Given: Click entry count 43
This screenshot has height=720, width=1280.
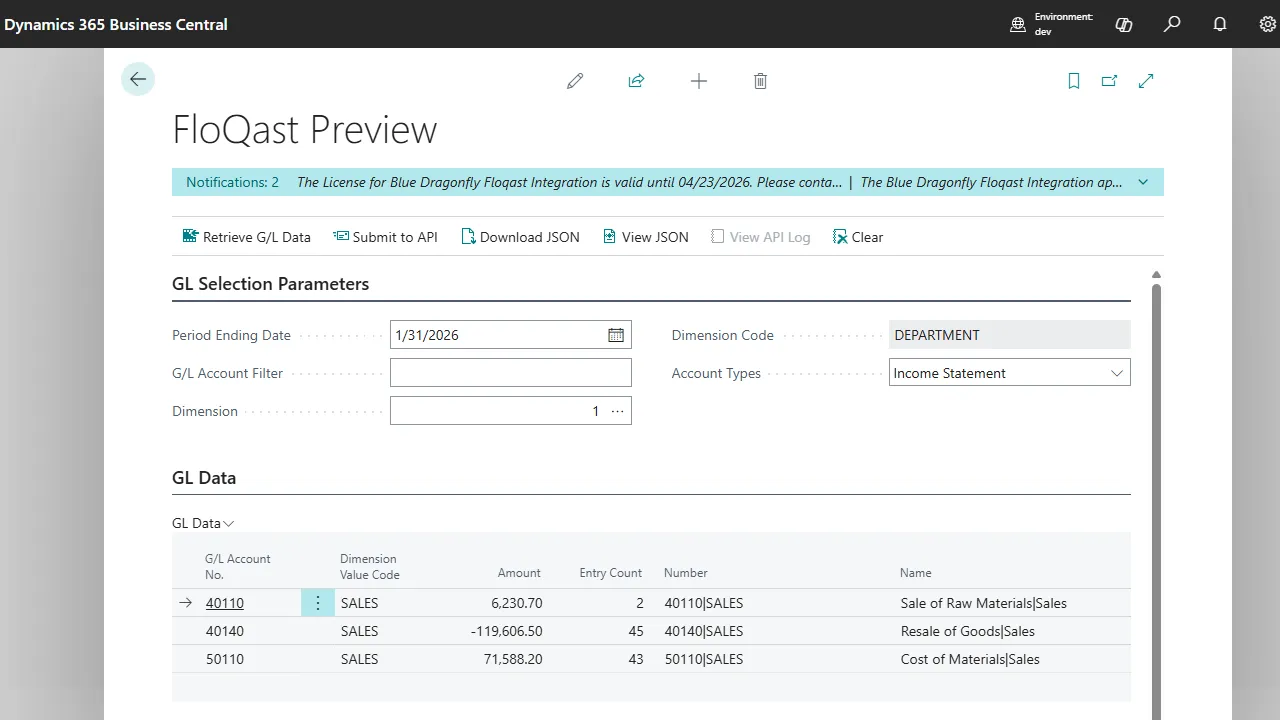Looking at the screenshot, I should tap(635, 659).
